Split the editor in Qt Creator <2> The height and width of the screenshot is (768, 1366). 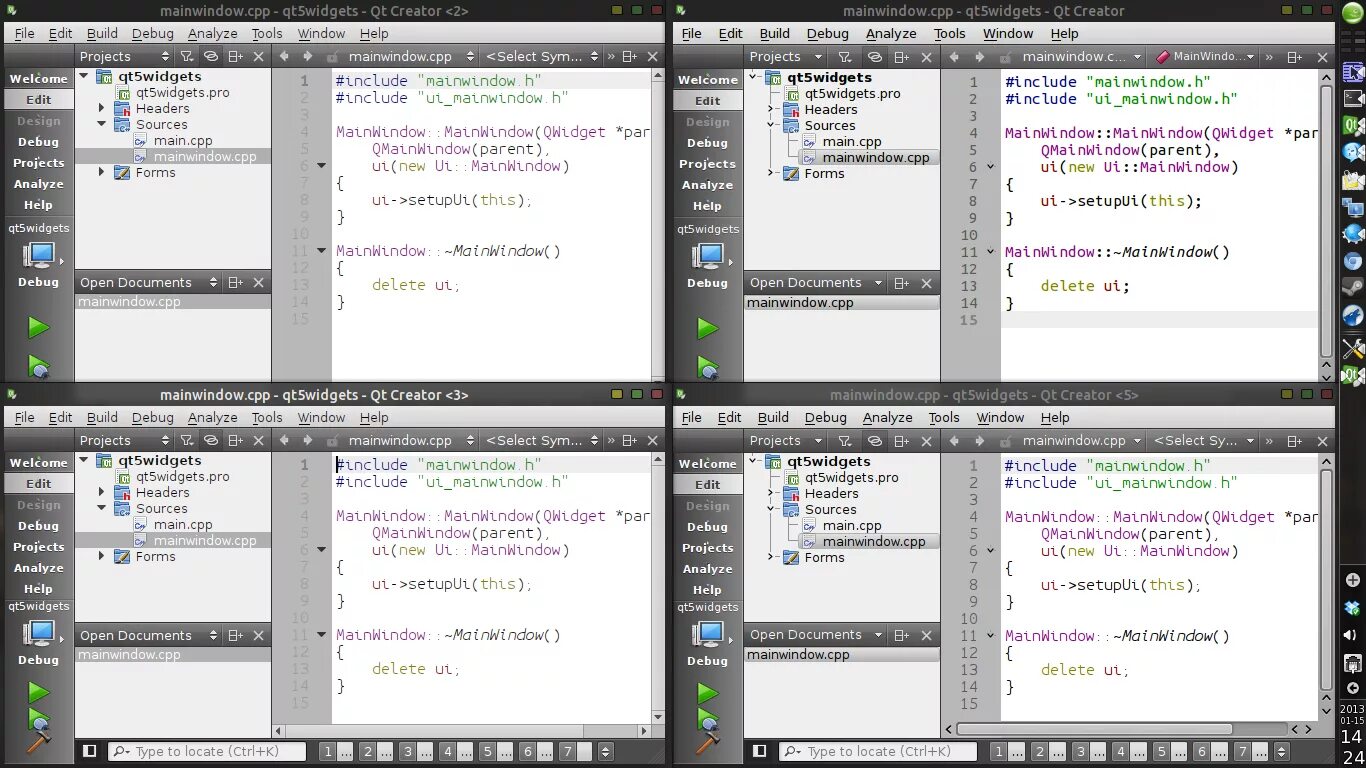[x=630, y=57]
